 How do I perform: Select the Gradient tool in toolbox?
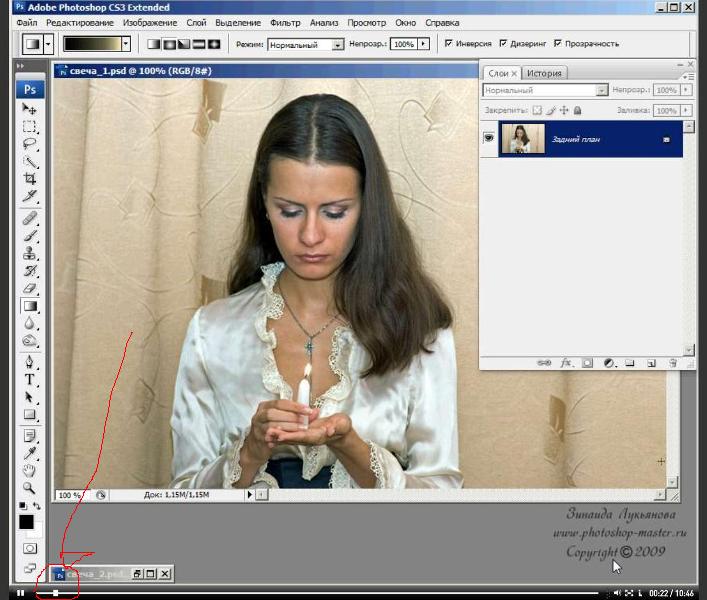click(x=29, y=306)
